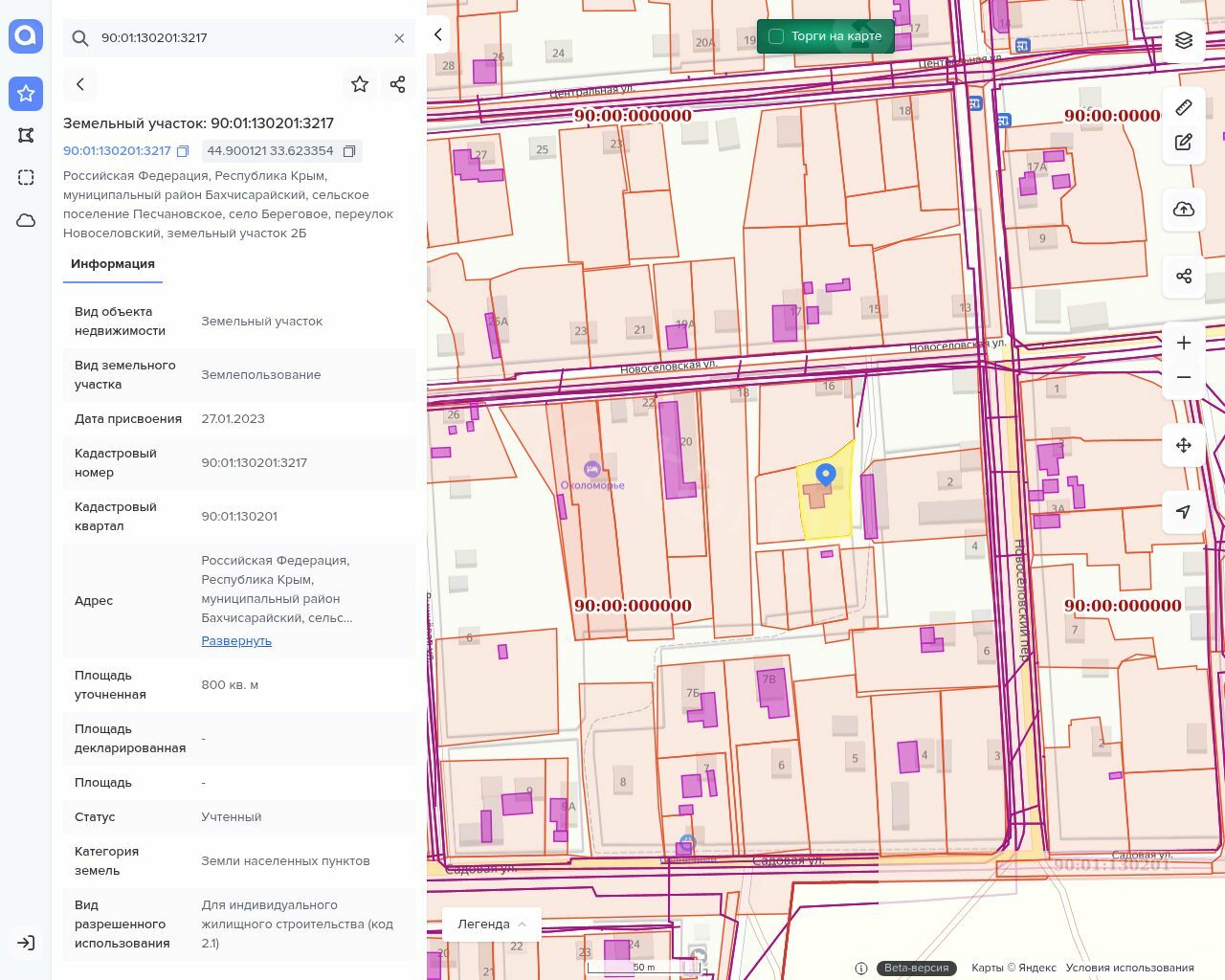Click the cadastral number search field
The width and height of the screenshot is (1225, 980).
(x=239, y=38)
